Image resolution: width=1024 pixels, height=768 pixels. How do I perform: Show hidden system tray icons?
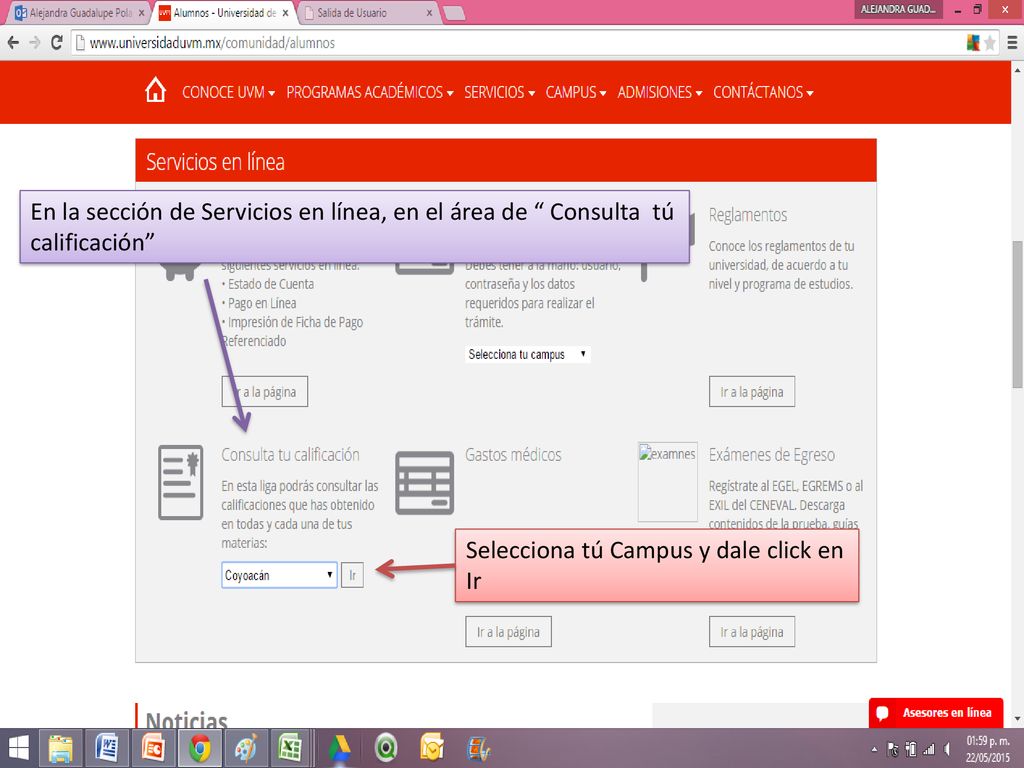[x=874, y=749]
